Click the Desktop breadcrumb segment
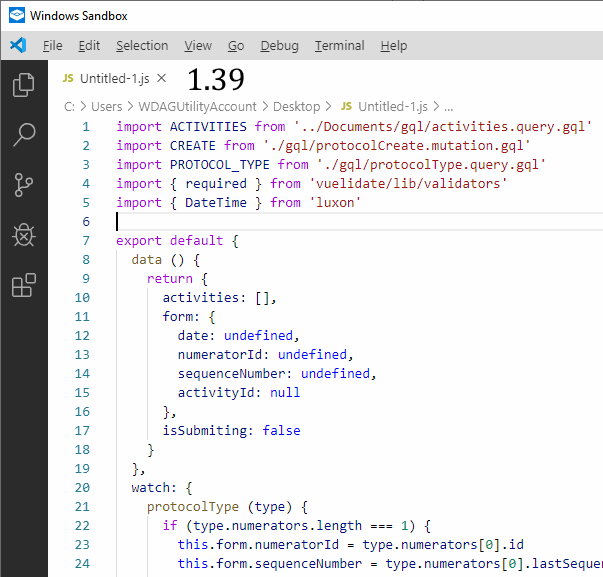The image size is (603, 577). click(x=296, y=107)
